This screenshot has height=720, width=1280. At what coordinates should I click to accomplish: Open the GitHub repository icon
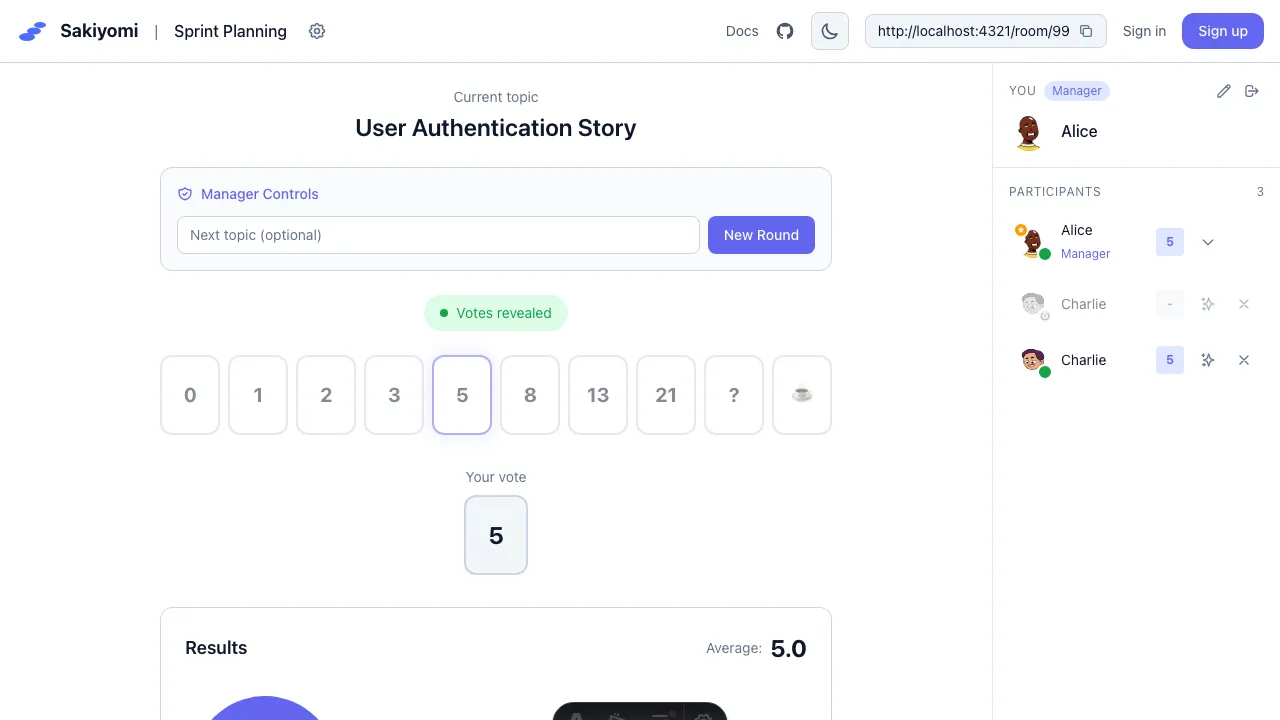click(785, 31)
